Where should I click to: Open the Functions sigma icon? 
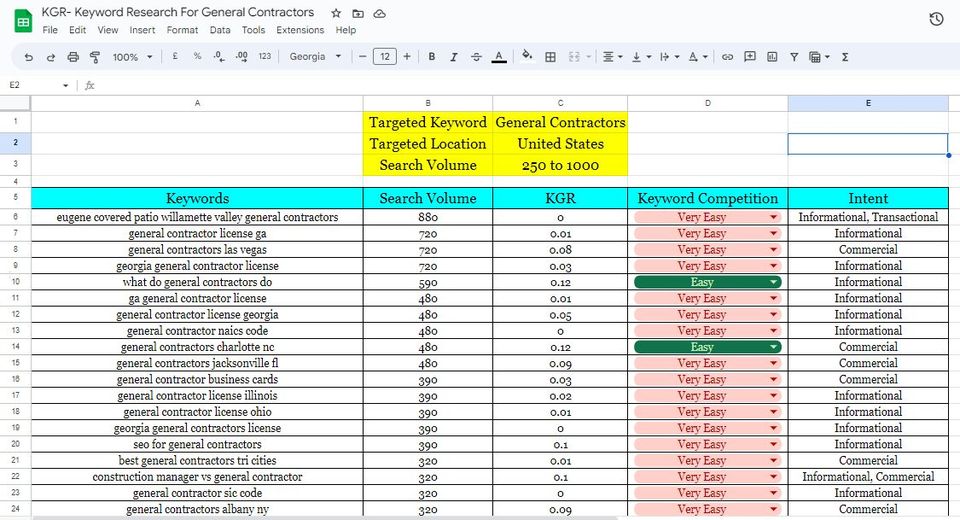click(845, 57)
